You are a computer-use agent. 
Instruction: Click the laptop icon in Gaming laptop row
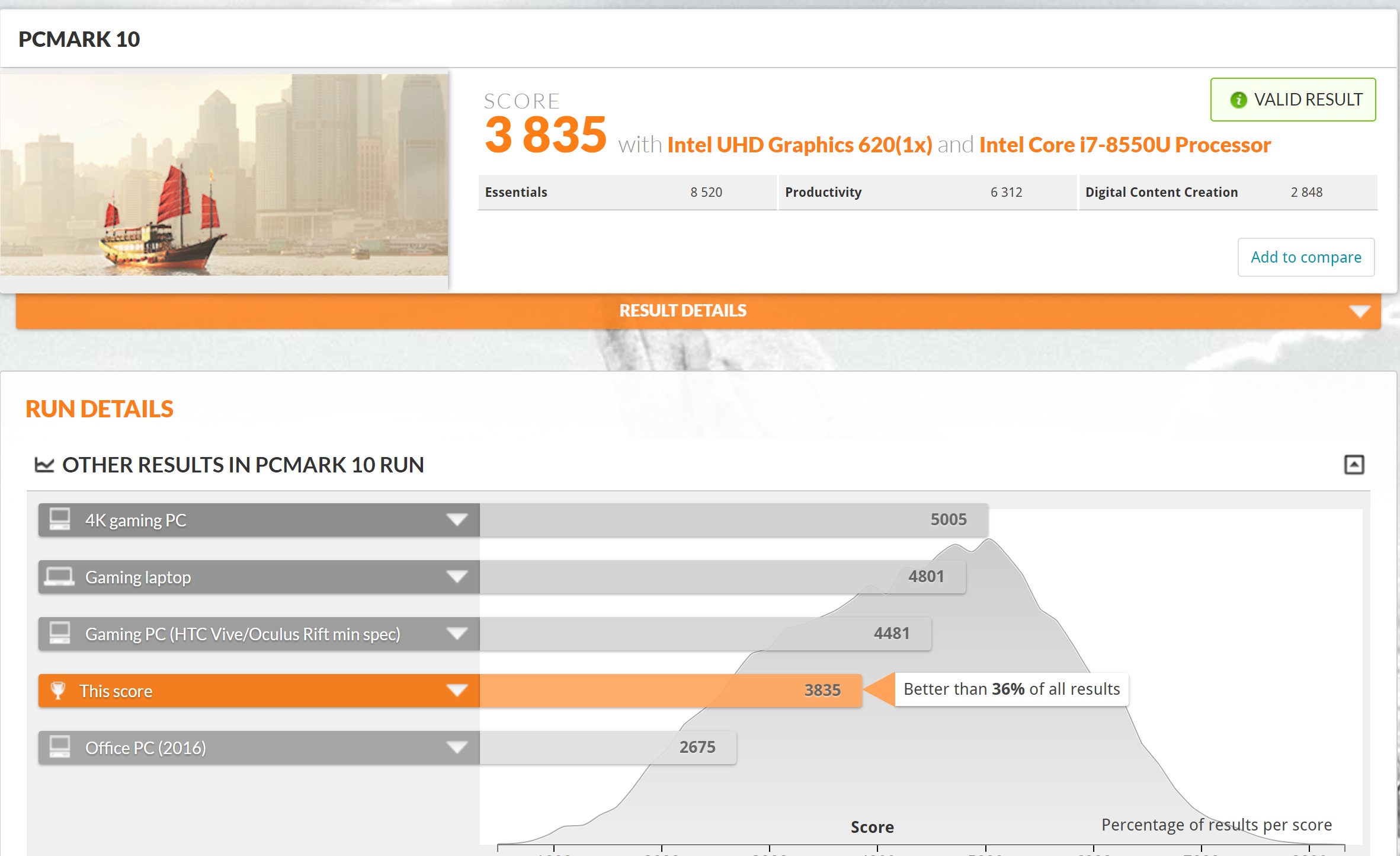[60, 576]
